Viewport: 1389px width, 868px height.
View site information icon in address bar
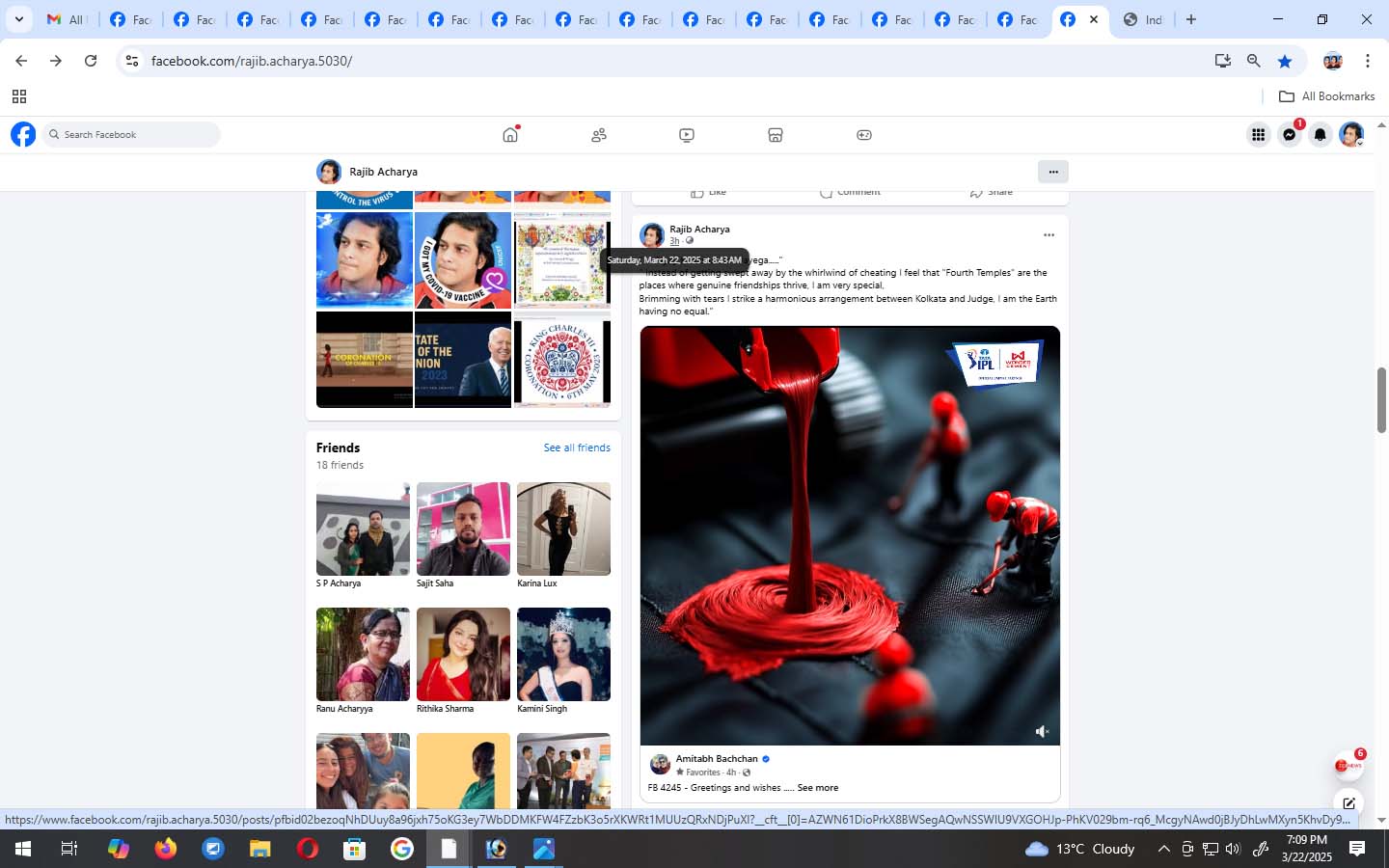click(132, 61)
